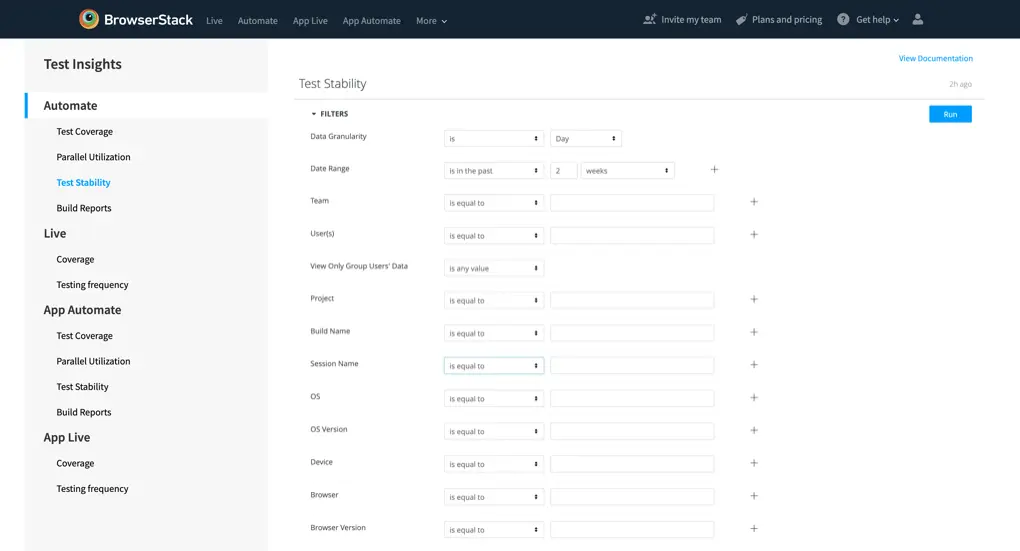1020x551 pixels.
Task: Select Build Reports under Automate
Action: tap(84, 208)
